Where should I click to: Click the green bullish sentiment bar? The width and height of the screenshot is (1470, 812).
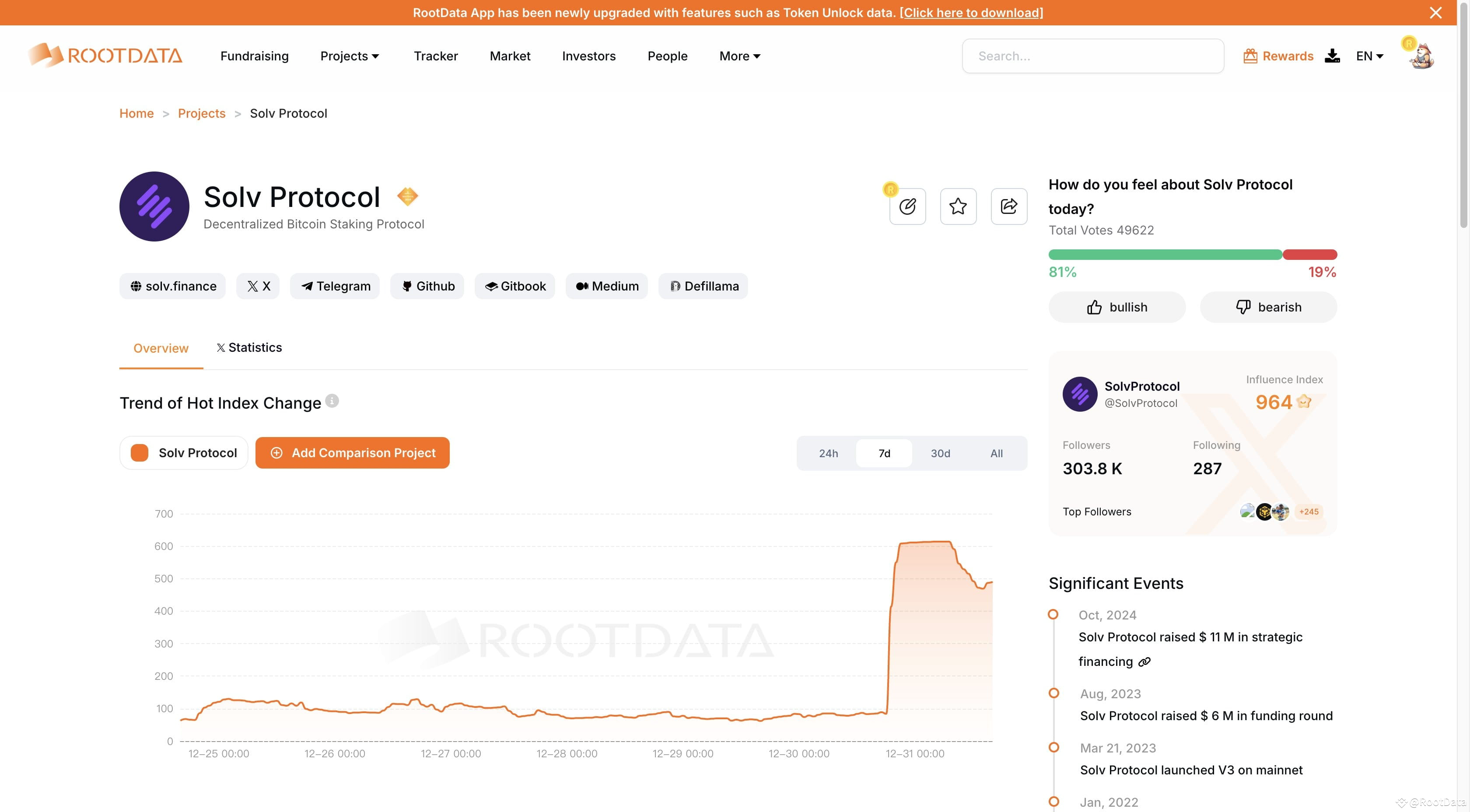click(1164, 255)
